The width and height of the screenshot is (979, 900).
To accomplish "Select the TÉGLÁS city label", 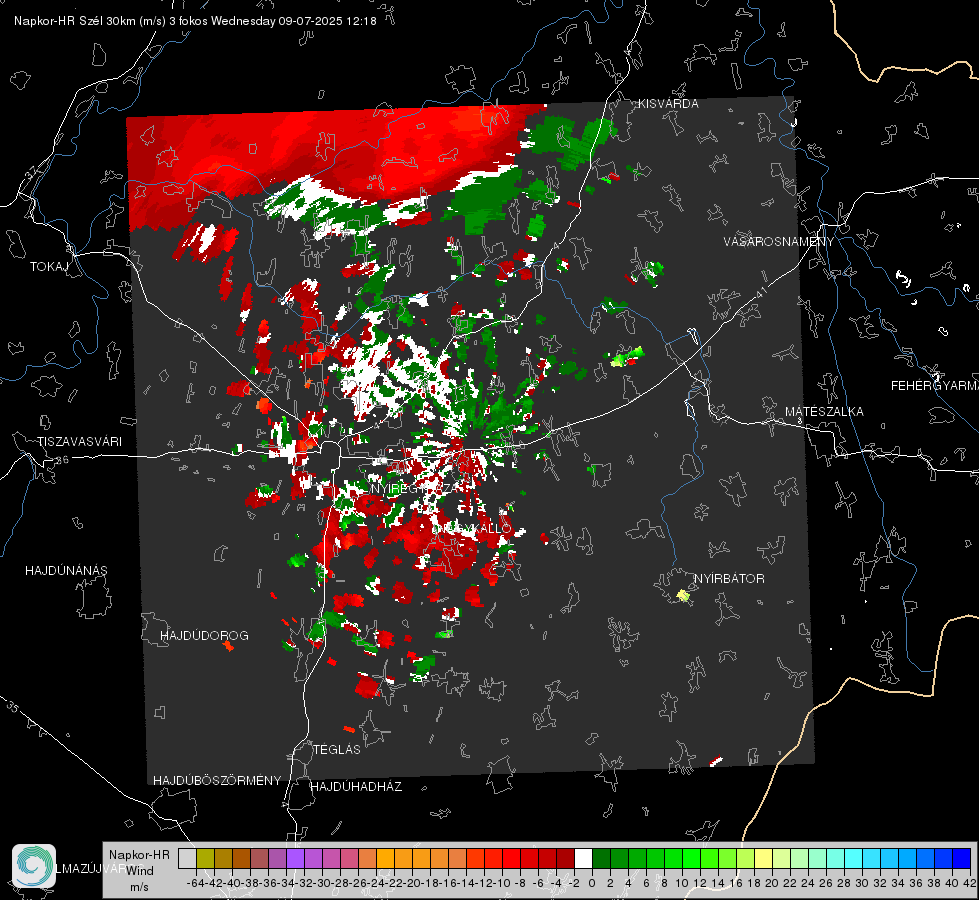I will click(x=337, y=750).
